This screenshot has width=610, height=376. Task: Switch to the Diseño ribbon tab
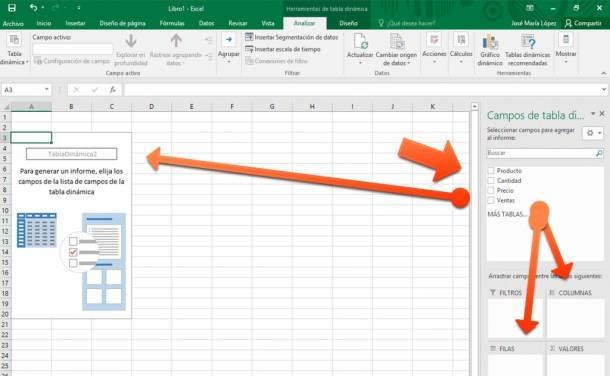point(349,23)
